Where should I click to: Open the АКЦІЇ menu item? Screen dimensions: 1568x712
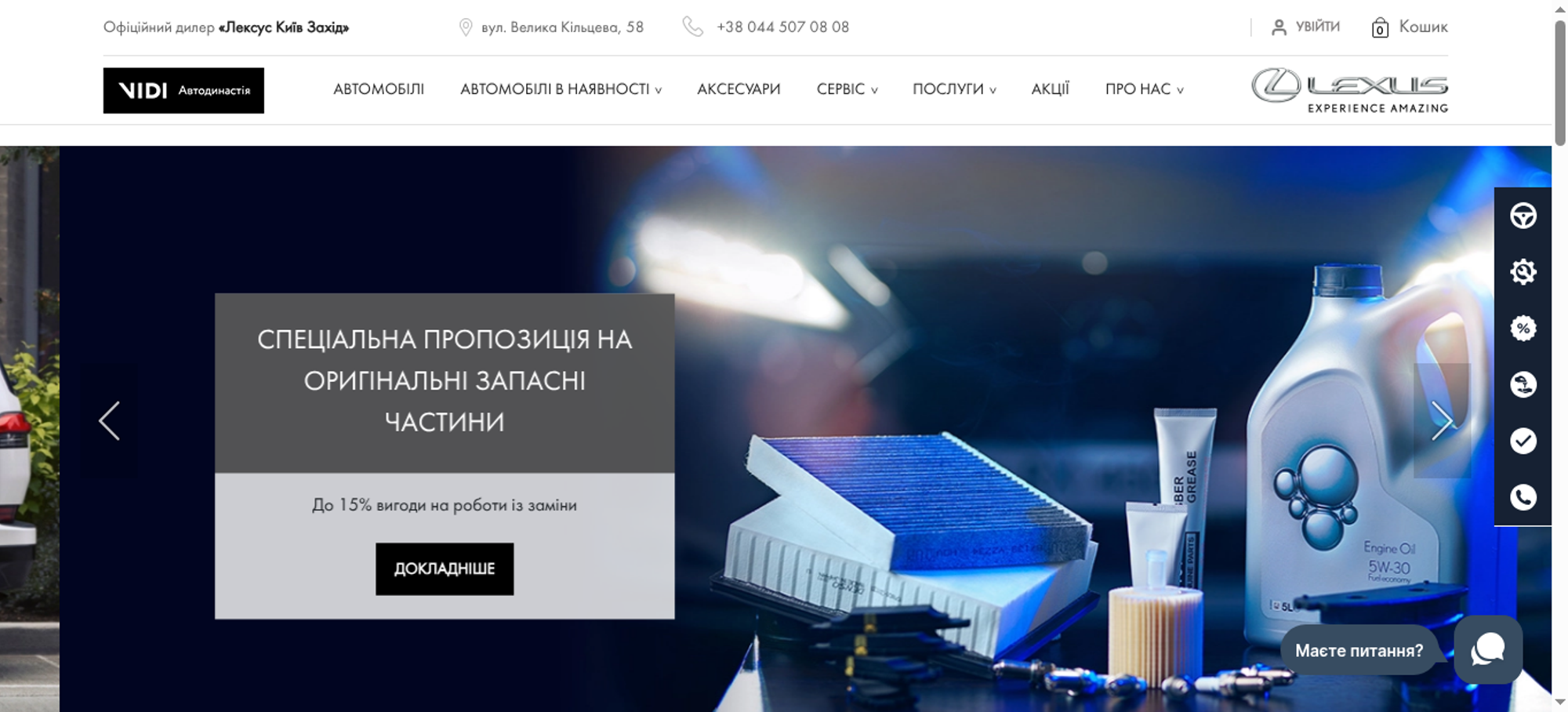(1050, 89)
